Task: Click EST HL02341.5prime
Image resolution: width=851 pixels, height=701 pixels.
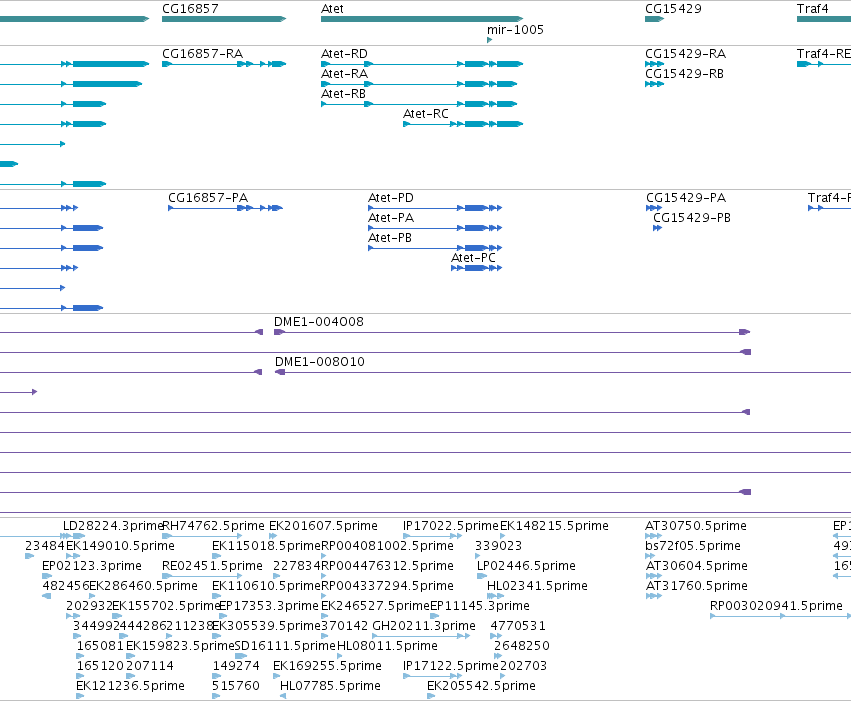Action: tap(537, 586)
